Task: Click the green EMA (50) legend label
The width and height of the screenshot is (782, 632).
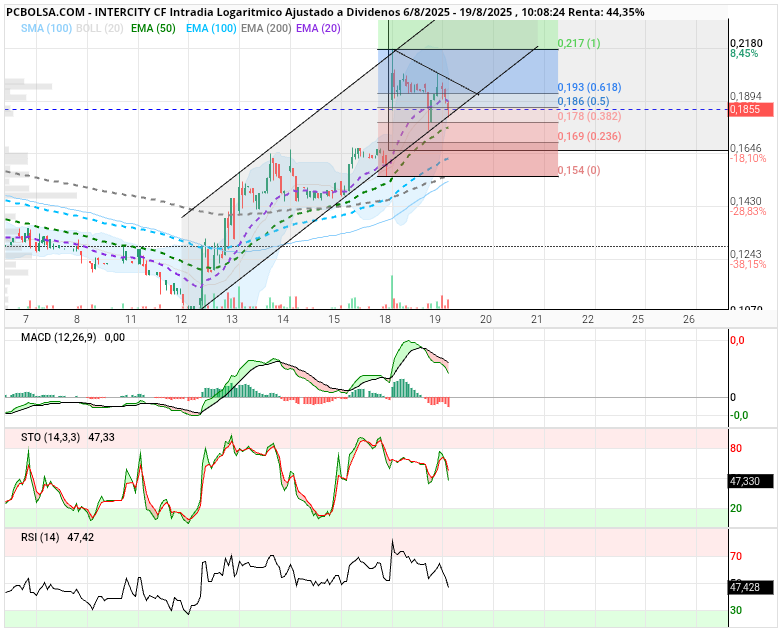Action: [x=153, y=28]
